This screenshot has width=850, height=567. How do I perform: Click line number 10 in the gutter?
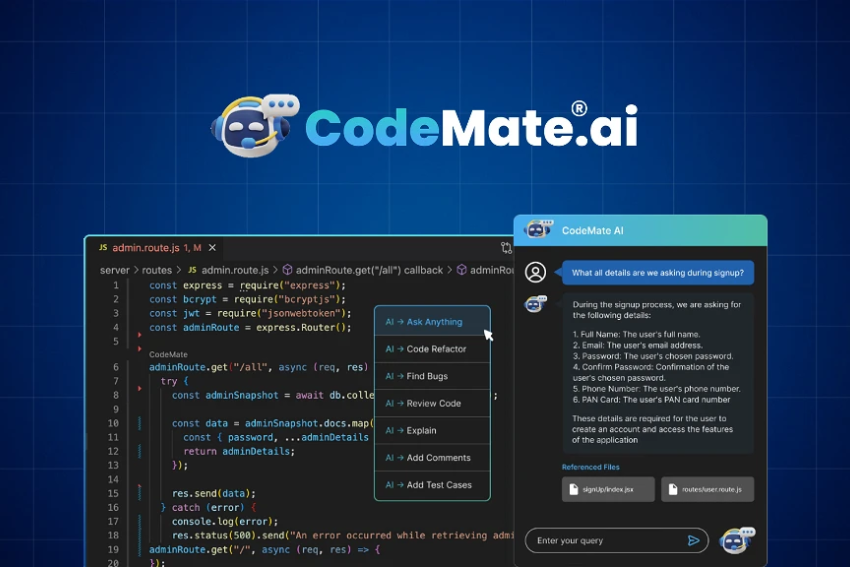point(113,423)
